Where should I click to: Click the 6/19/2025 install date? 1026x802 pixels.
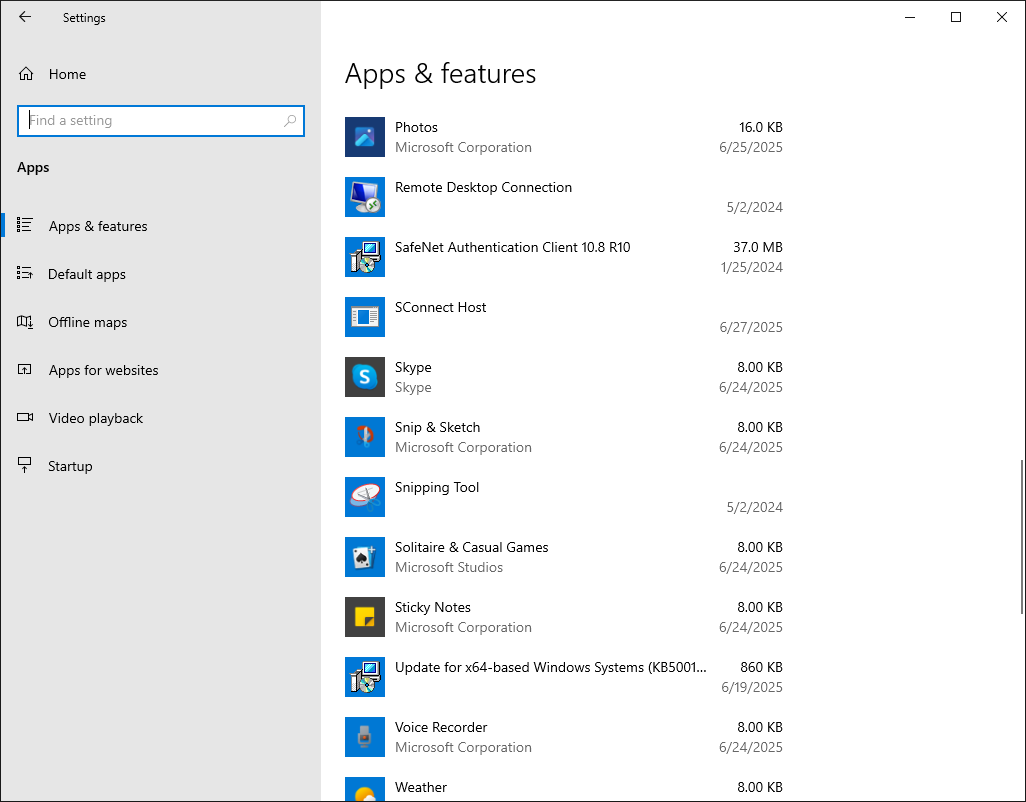click(x=752, y=687)
